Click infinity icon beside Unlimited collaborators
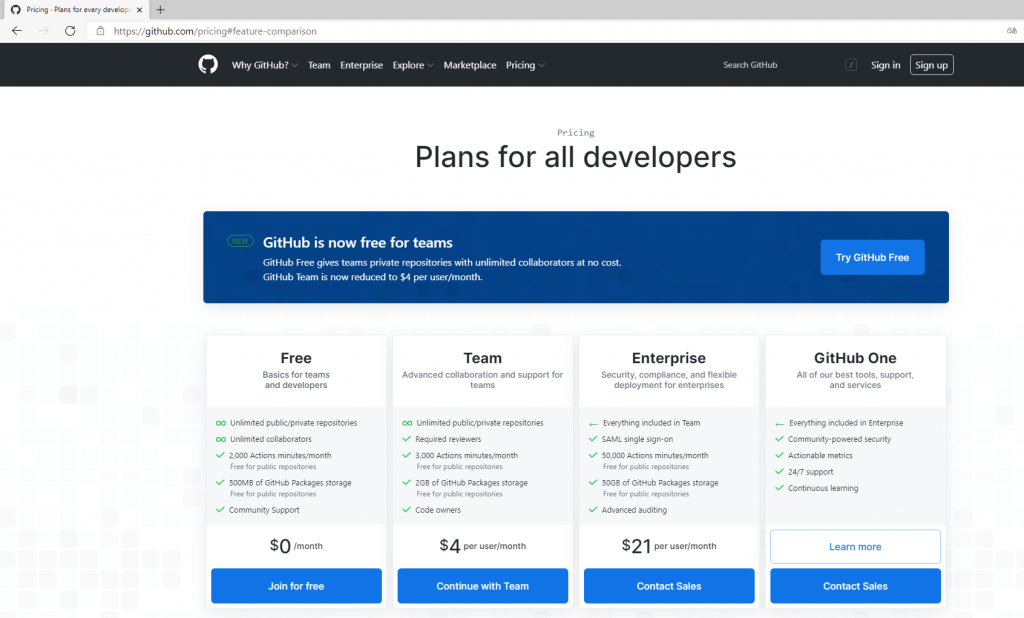 (221, 439)
